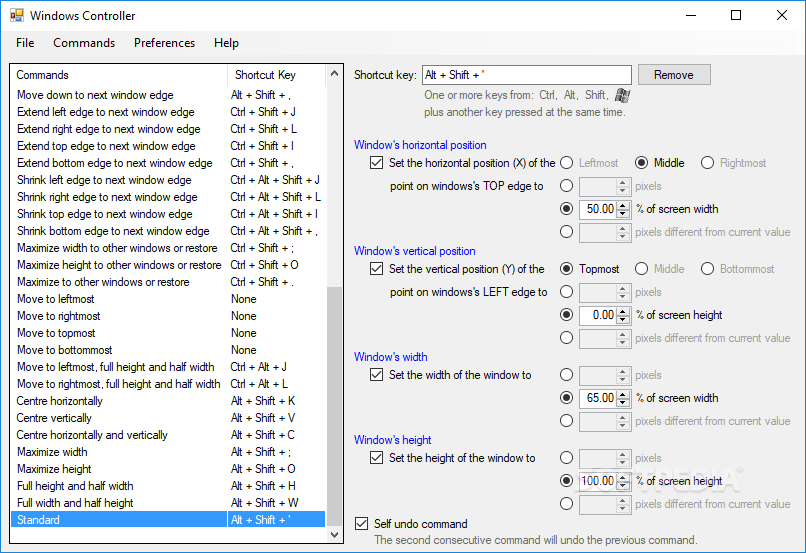Open the File menu
This screenshot has width=806, height=553.
(x=25, y=43)
